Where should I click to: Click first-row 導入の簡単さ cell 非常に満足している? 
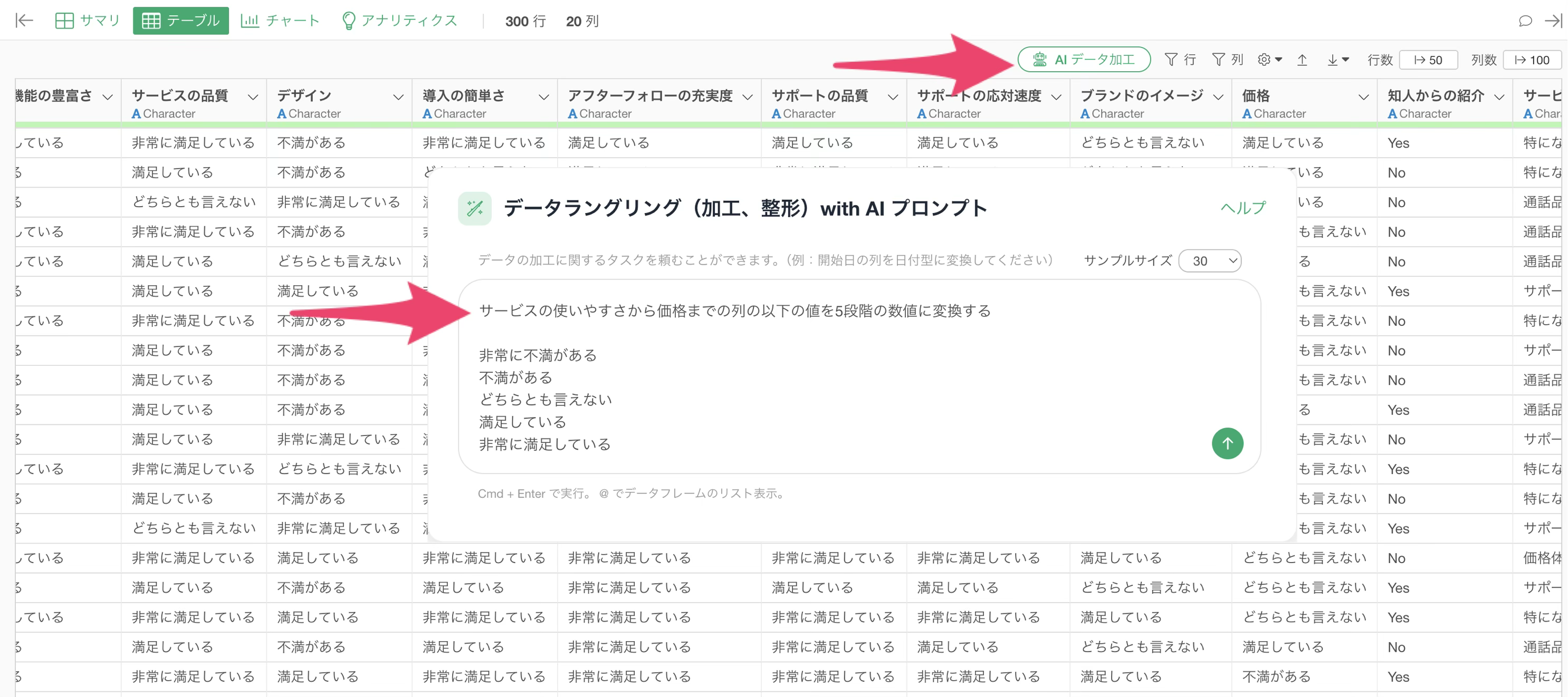pyautogui.click(x=484, y=143)
